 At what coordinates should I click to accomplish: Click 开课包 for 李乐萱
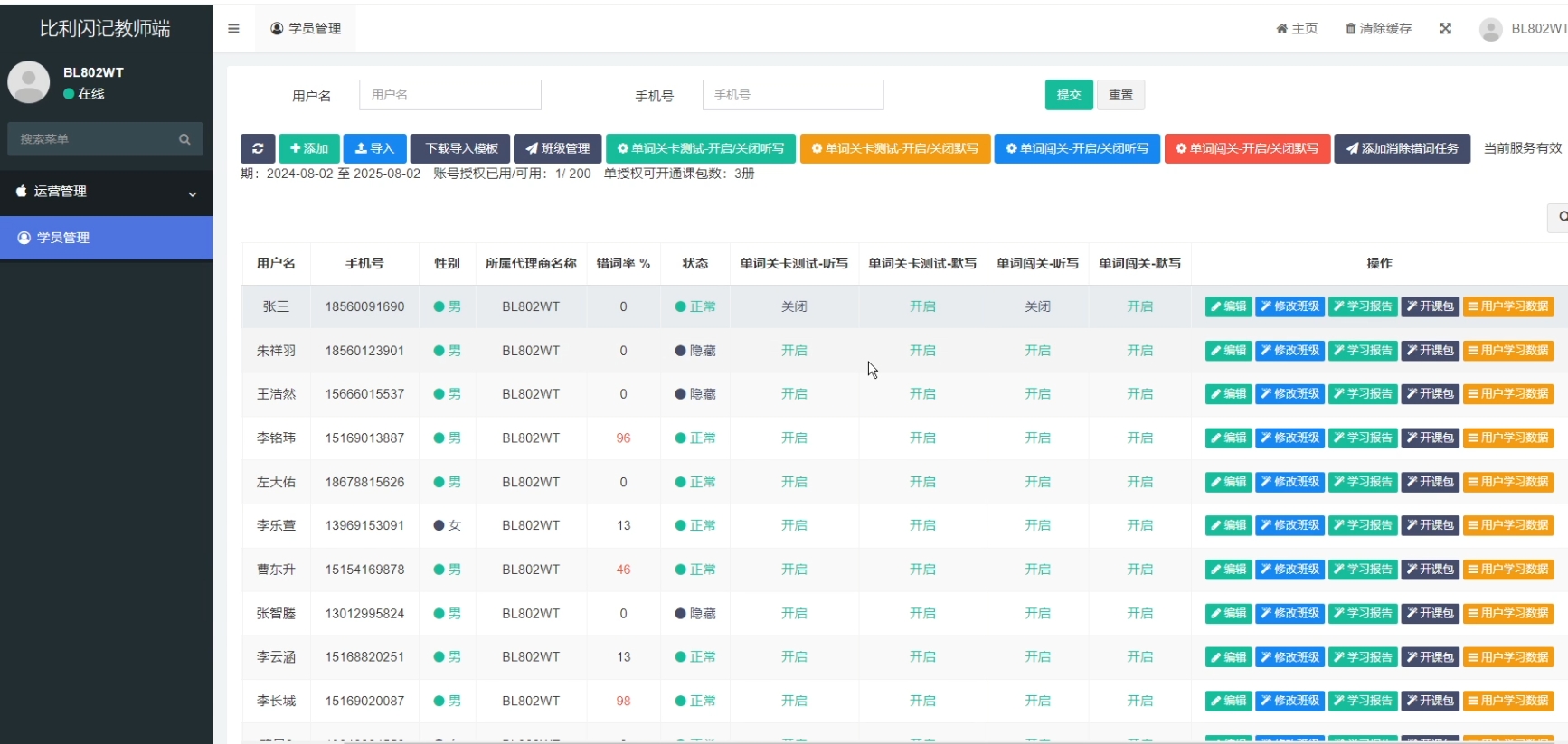[1430, 525]
